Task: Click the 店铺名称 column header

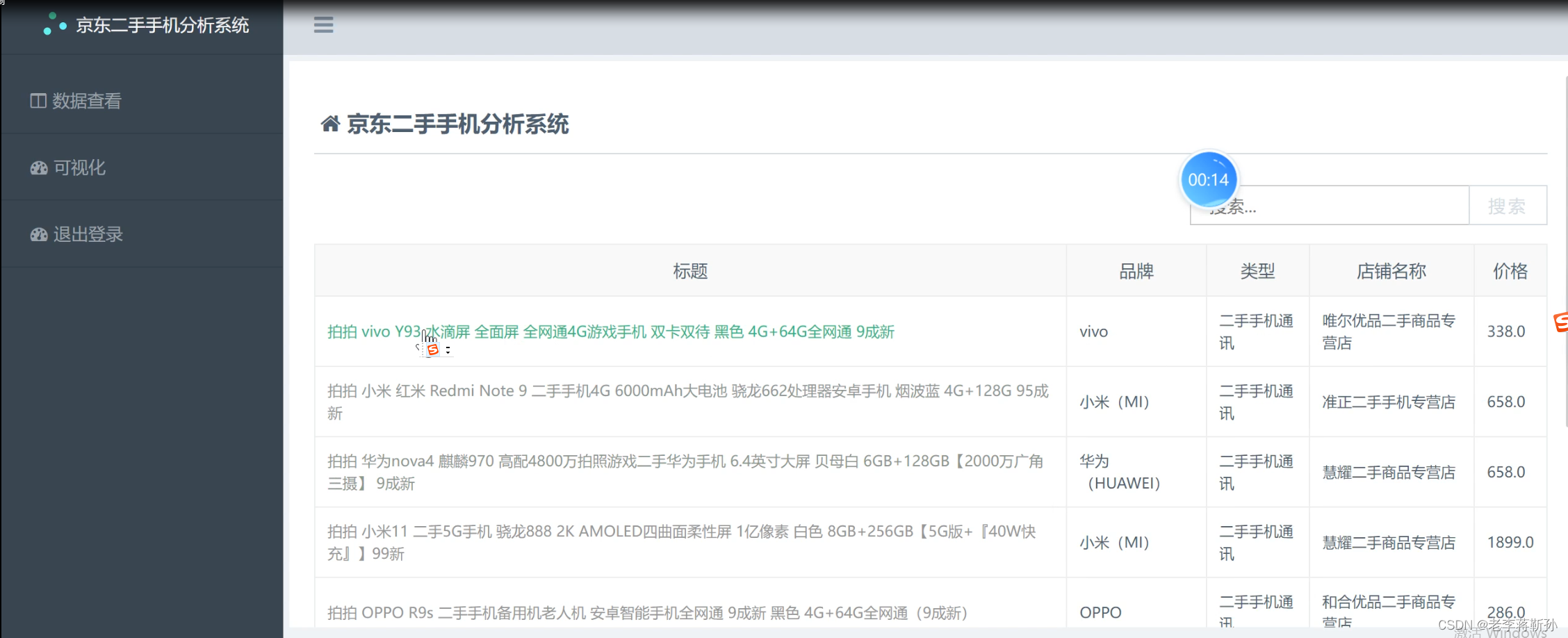Action: (1391, 271)
